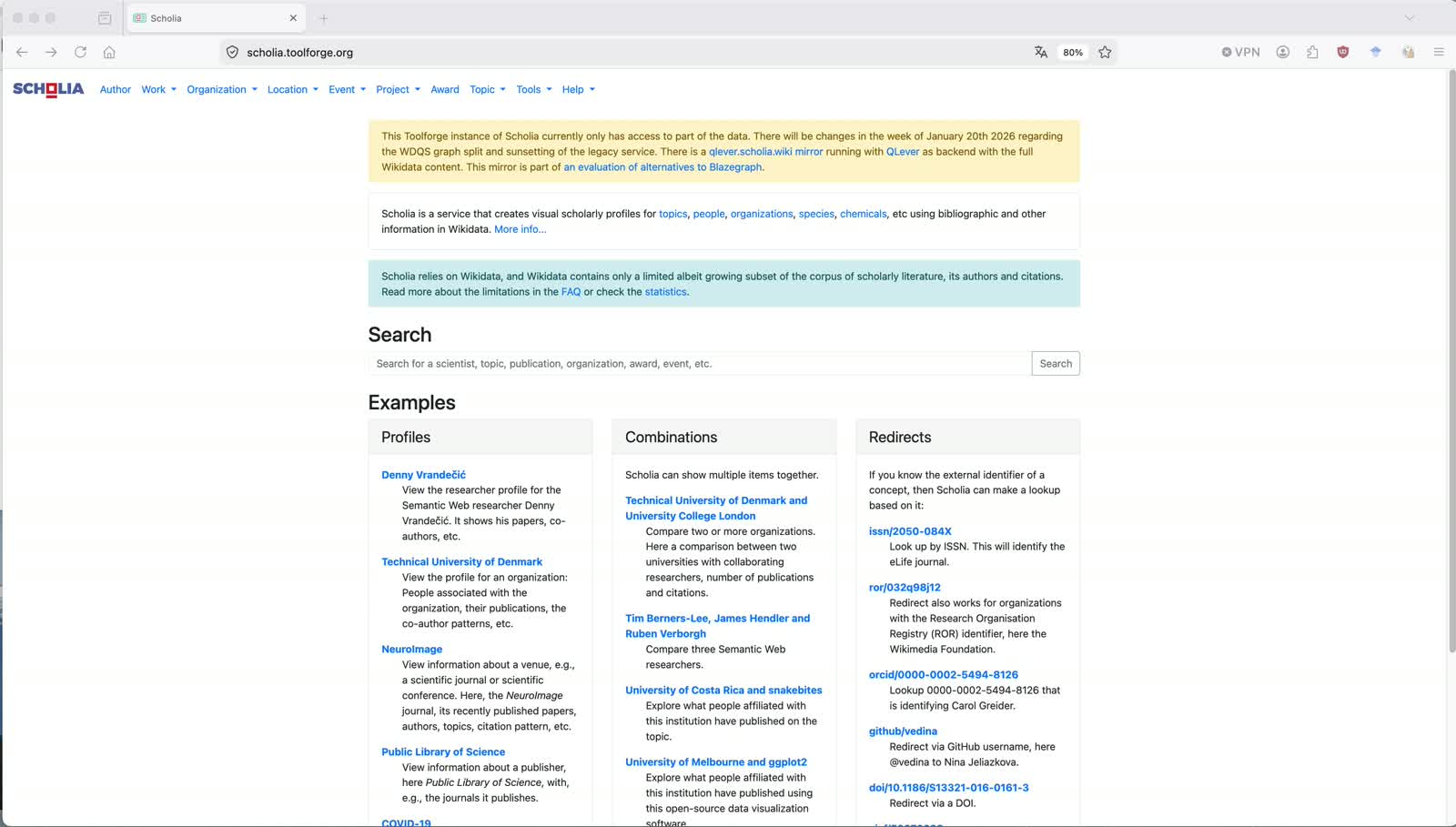Click the Scholia logo

point(48,89)
